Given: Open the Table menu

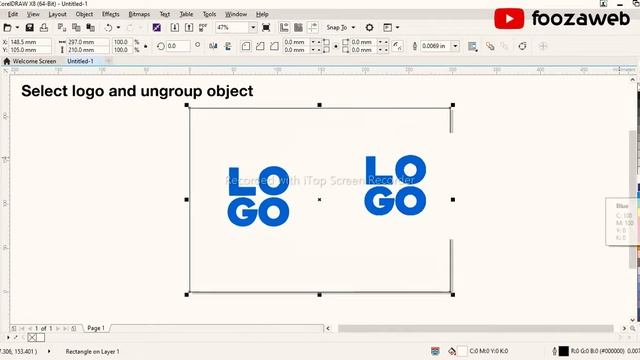Looking at the screenshot, I should pyautogui.click(x=187, y=14).
